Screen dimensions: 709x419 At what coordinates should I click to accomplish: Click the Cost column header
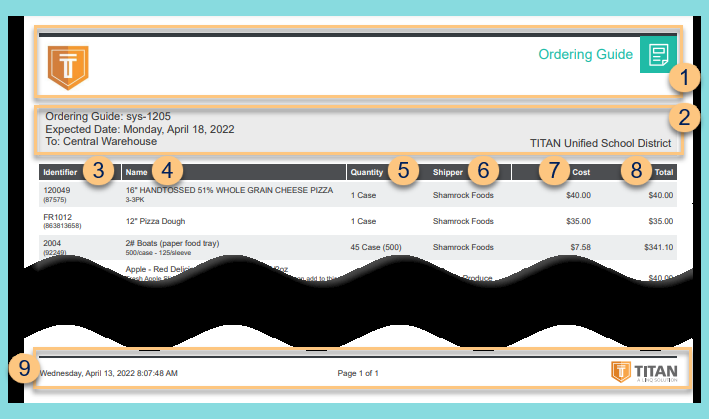581,172
